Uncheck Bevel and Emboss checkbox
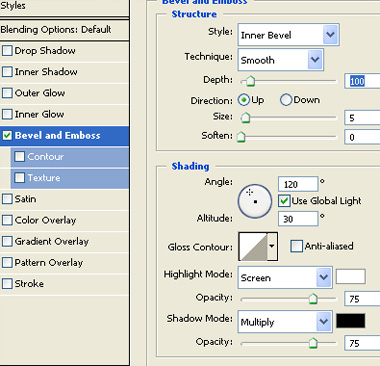Screen dimensions: 380x366 (x=7, y=135)
